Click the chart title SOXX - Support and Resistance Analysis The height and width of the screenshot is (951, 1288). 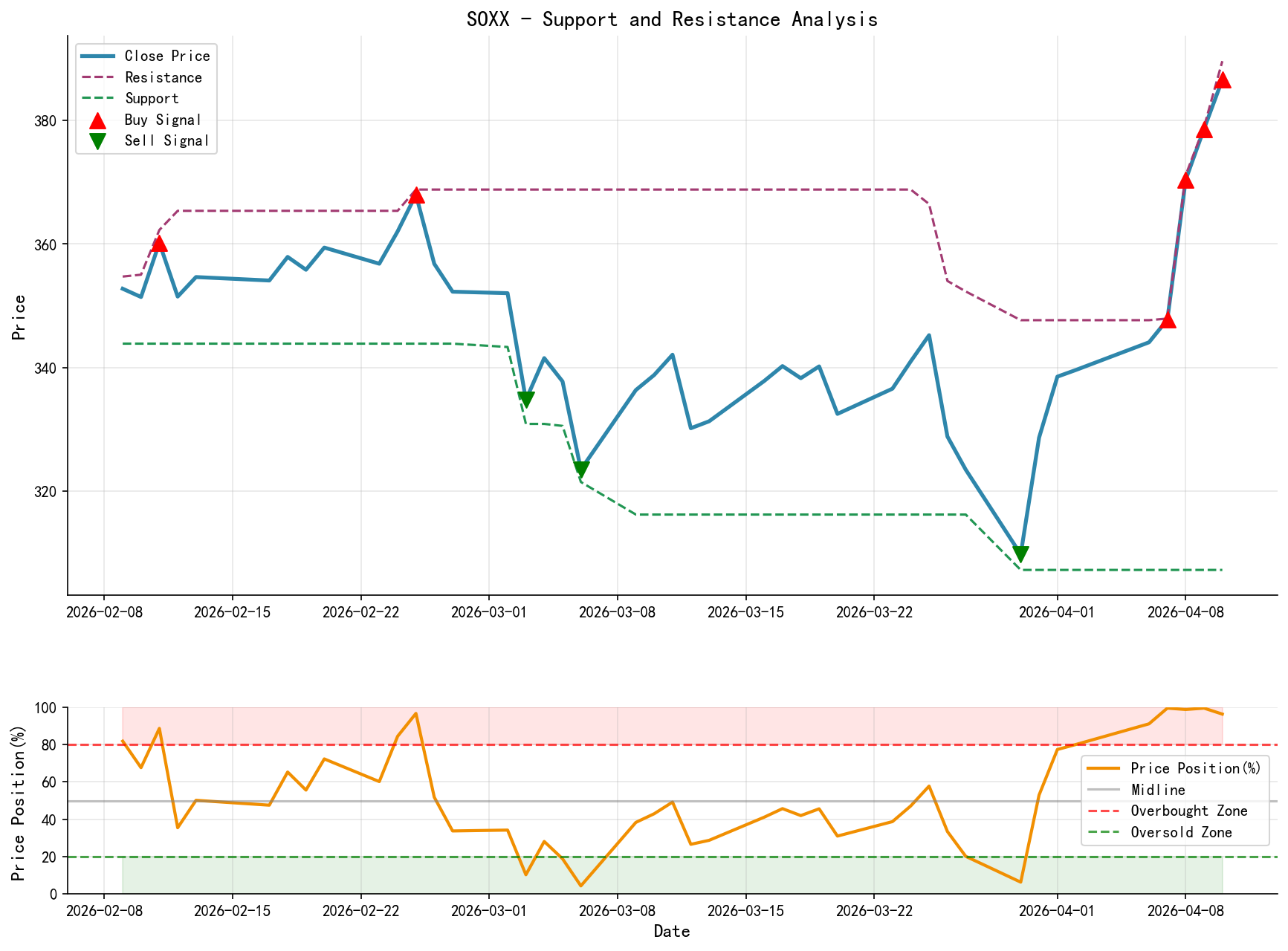672,19
